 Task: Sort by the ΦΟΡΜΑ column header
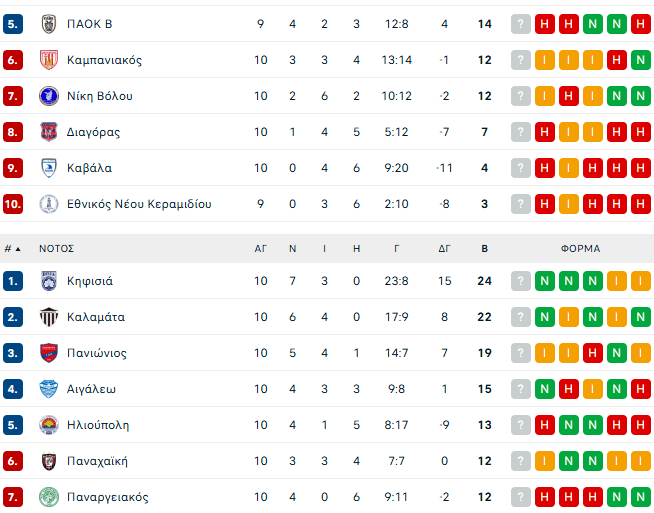pyautogui.click(x=580, y=249)
